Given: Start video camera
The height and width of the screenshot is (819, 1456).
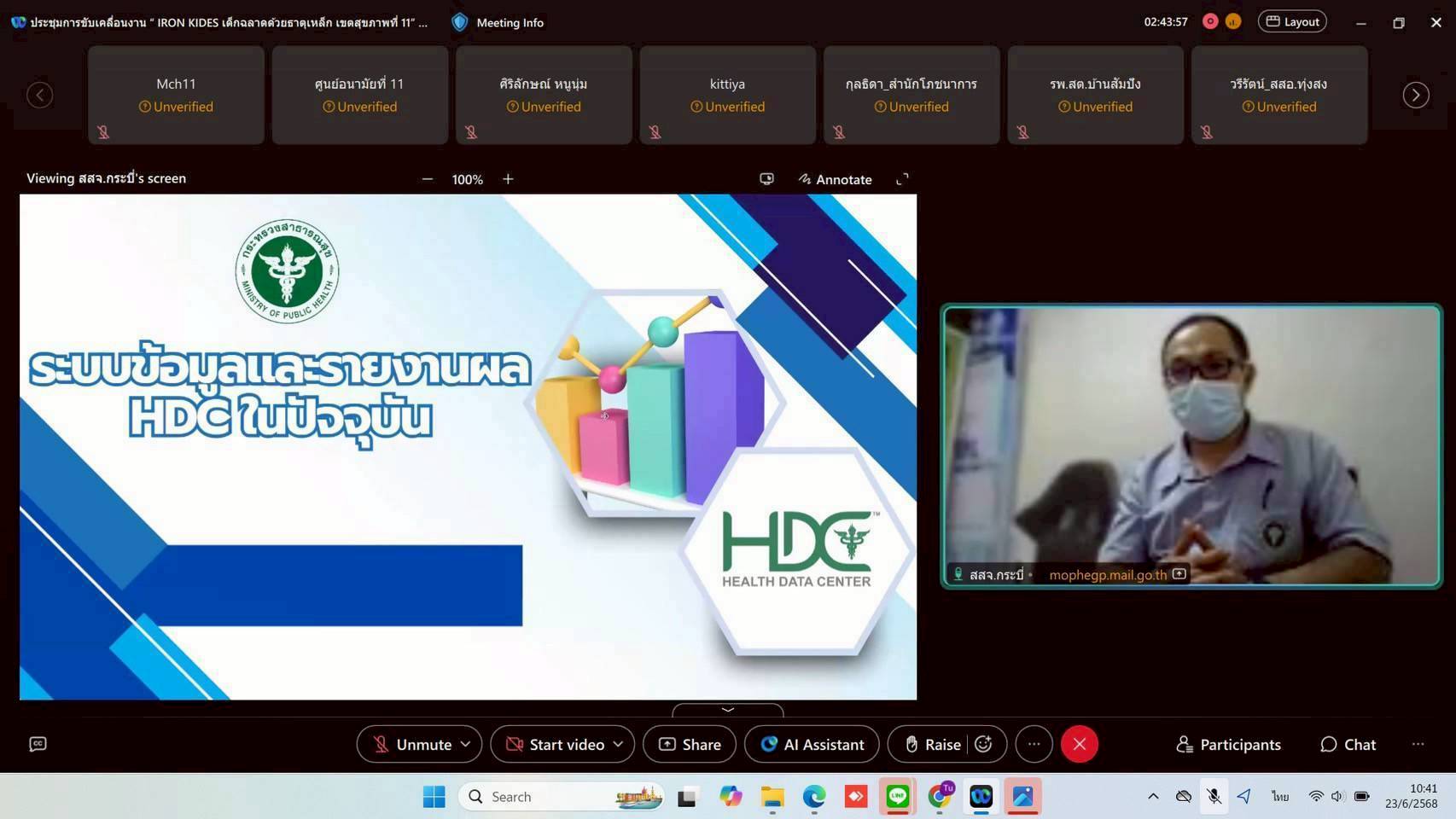Looking at the screenshot, I should (x=556, y=744).
